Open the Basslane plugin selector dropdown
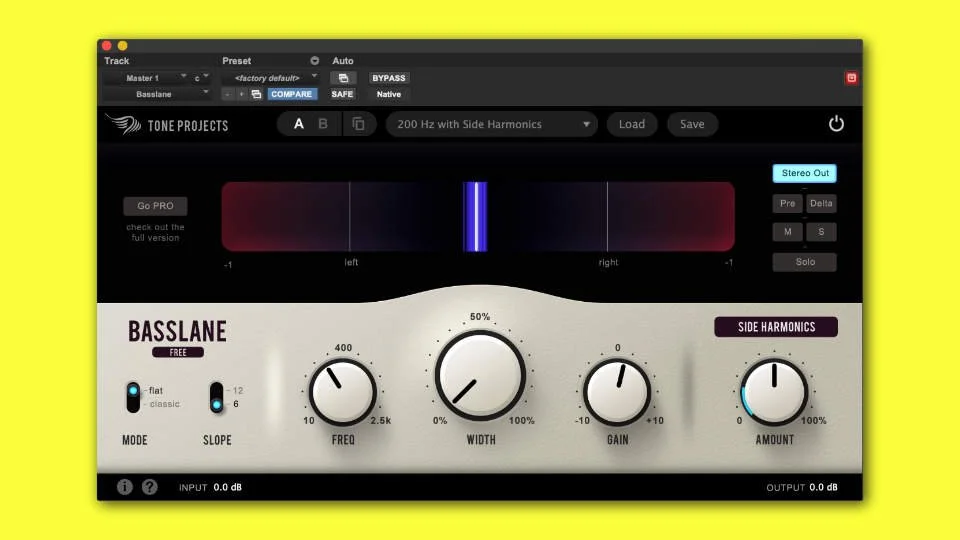 click(157, 94)
